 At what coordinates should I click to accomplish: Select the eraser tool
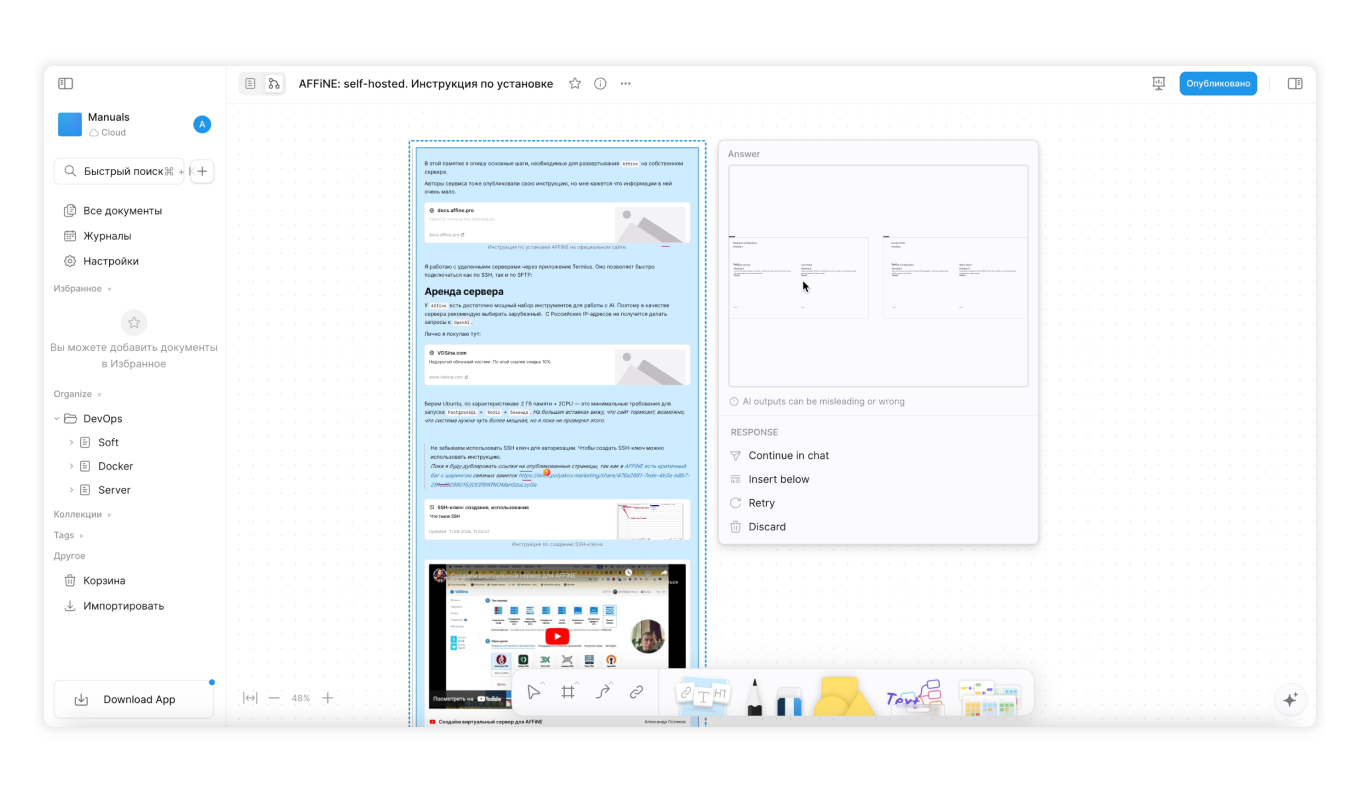pyautogui.click(x=790, y=700)
